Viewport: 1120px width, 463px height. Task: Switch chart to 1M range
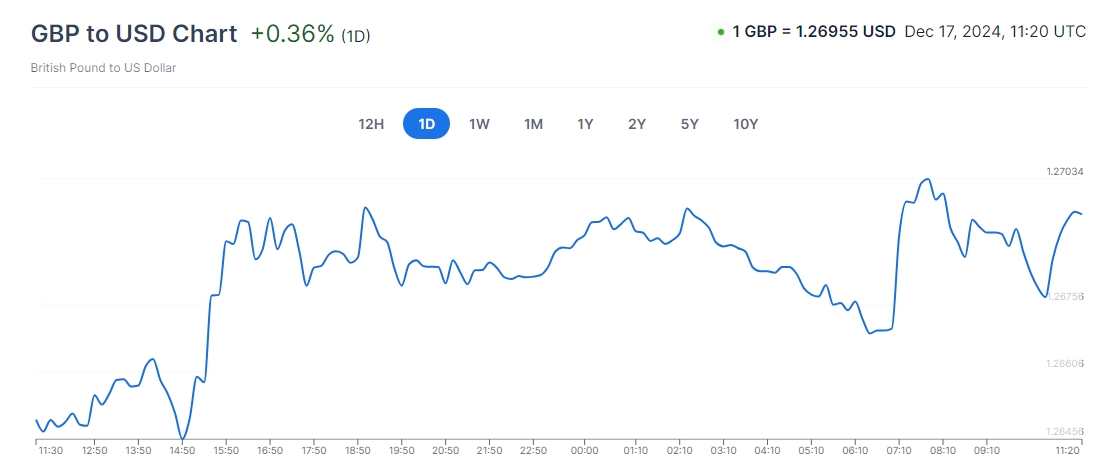tap(533, 124)
